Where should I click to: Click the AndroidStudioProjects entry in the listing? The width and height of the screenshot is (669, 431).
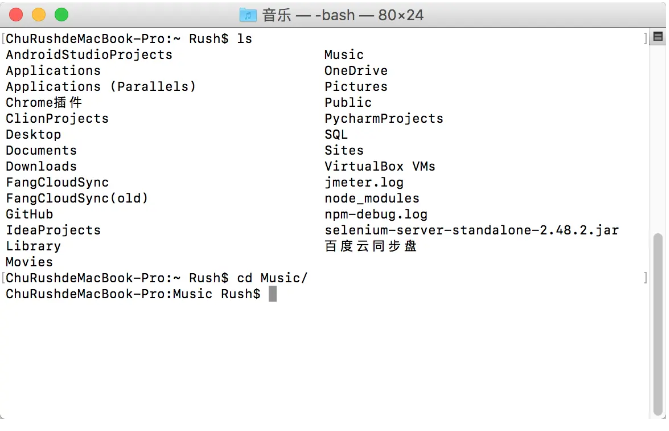(x=89, y=55)
